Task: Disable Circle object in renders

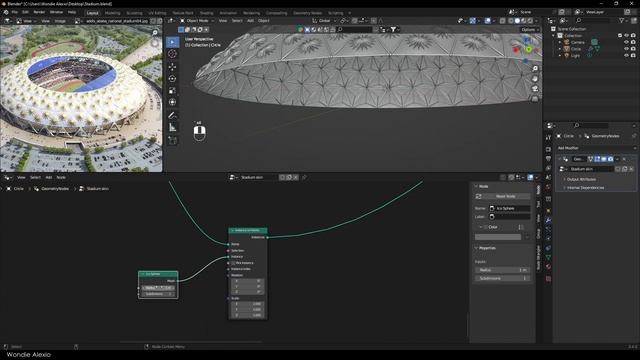Action: [633, 49]
